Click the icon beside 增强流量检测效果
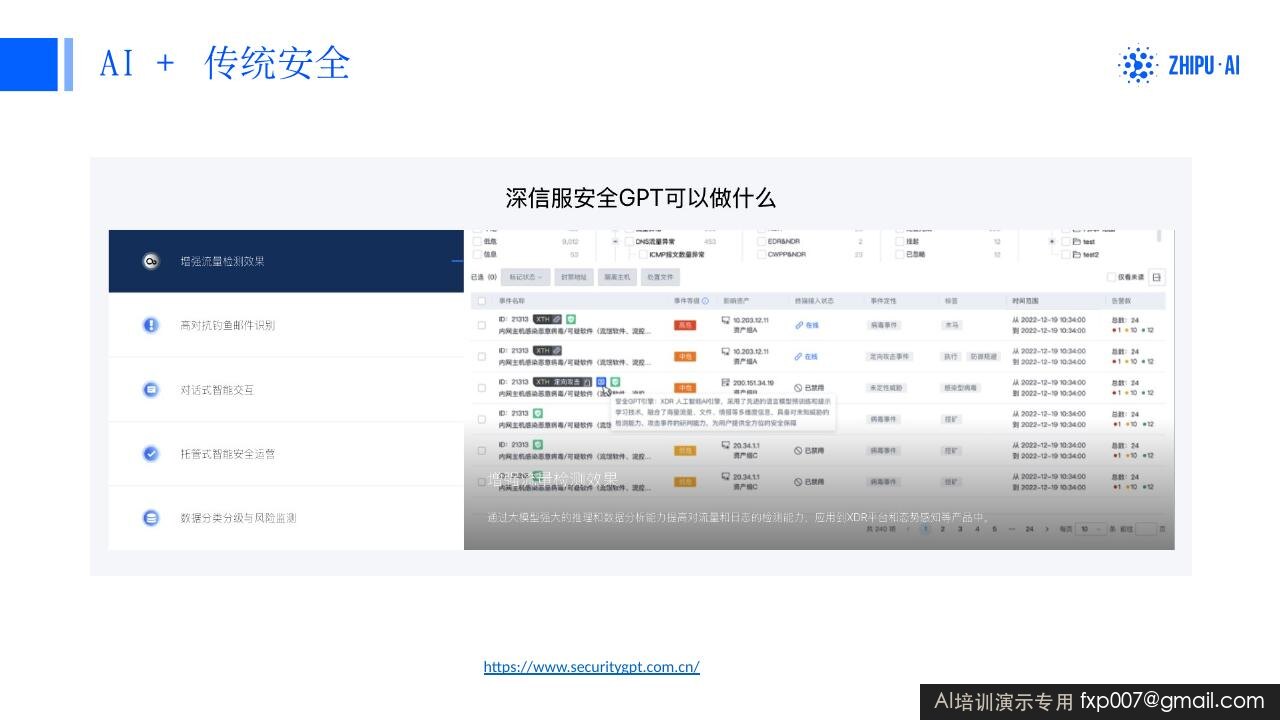1280x720 pixels. click(151, 261)
